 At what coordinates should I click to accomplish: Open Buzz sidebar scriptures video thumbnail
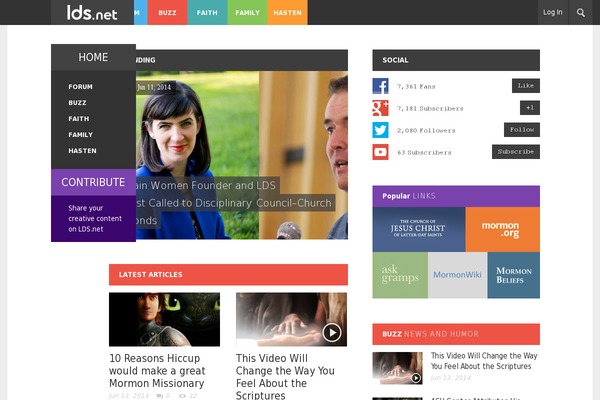[398, 368]
